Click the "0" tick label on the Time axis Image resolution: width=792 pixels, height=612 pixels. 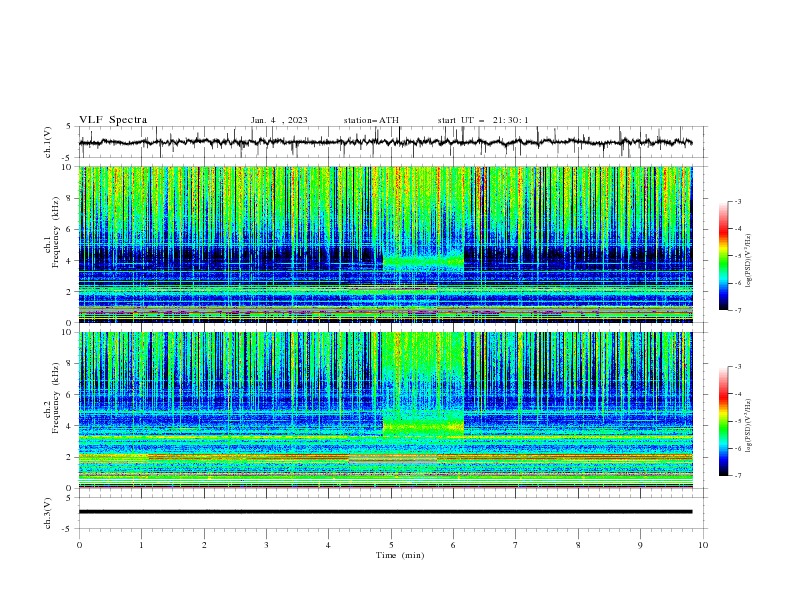pyautogui.click(x=79, y=545)
